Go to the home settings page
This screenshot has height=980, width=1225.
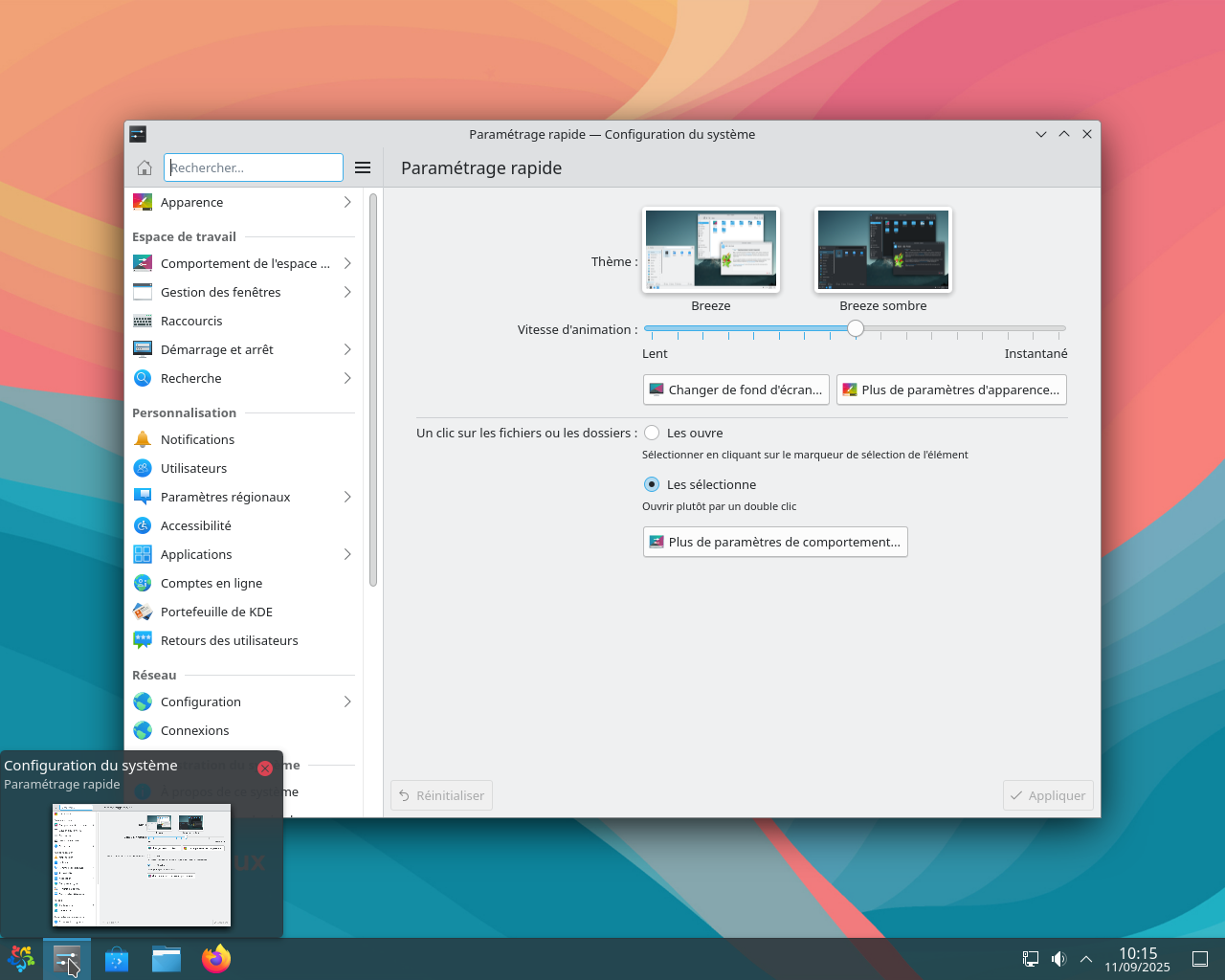coord(145,167)
